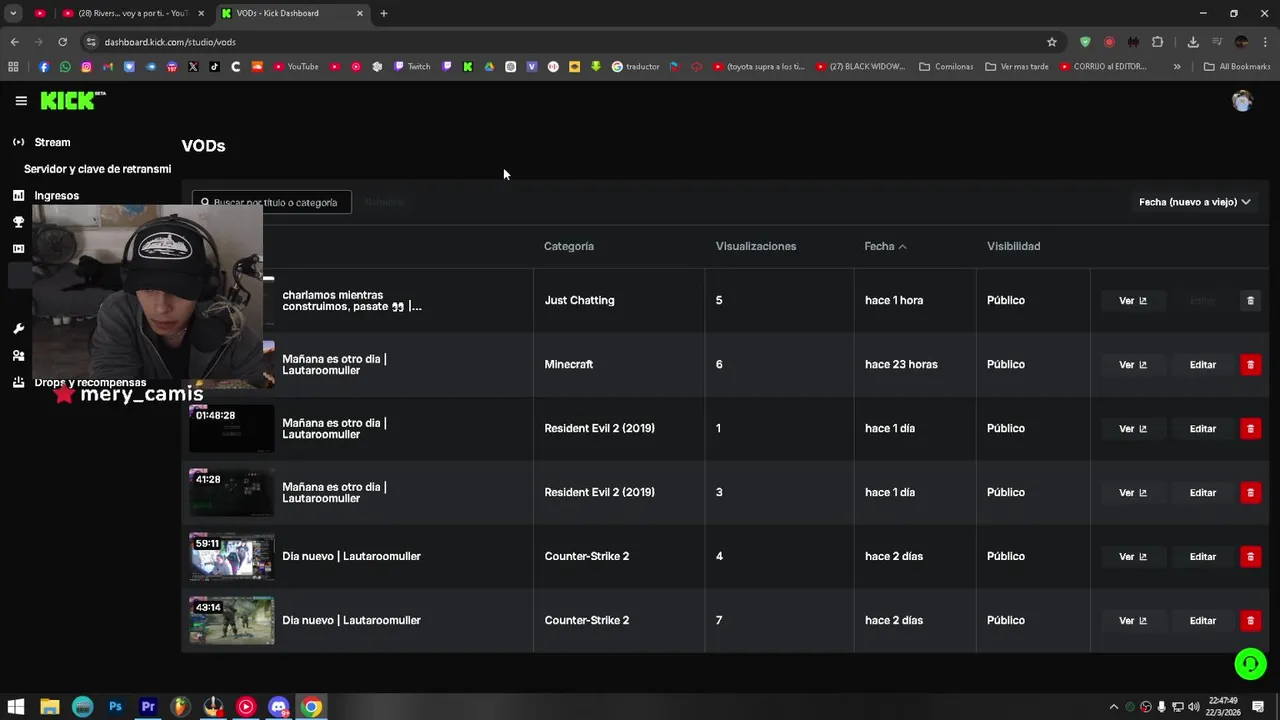Open the taskbar clock and date
Image resolution: width=1280 pixels, height=720 pixels.
pyautogui.click(x=1224, y=707)
